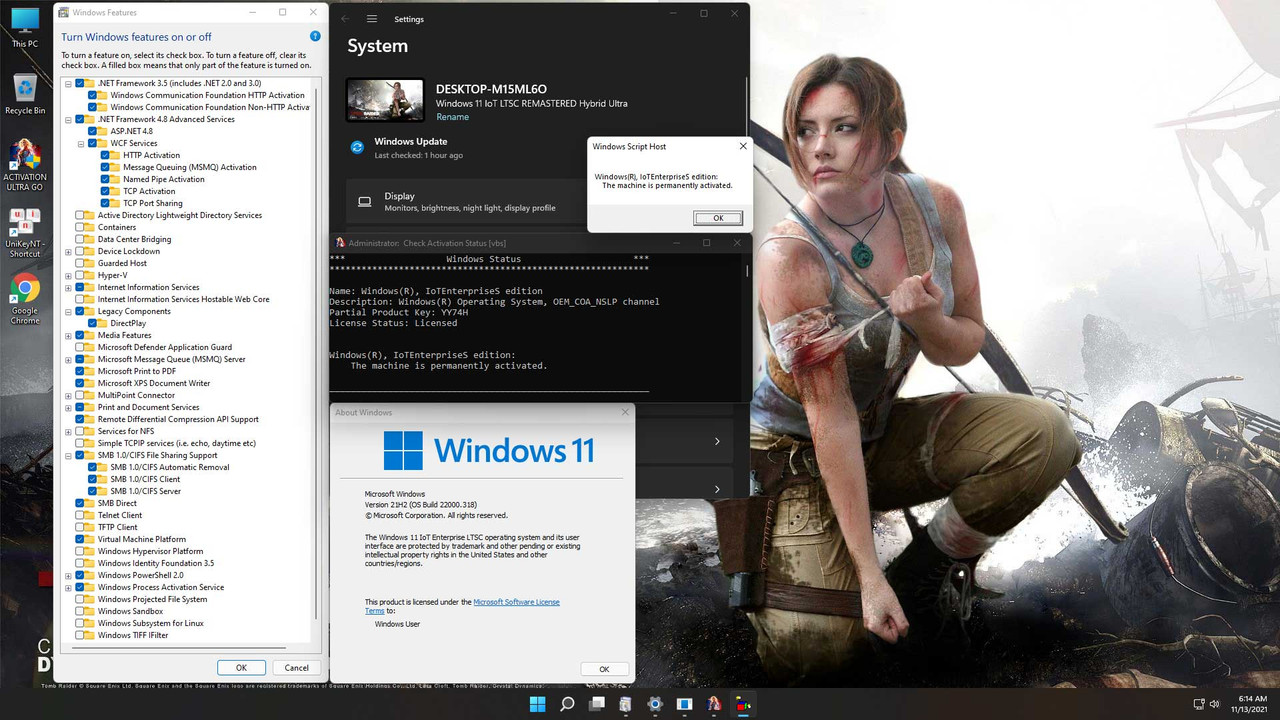Click the red-yellow app icon on taskbar
This screenshot has height=720, width=1280.
click(743, 704)
